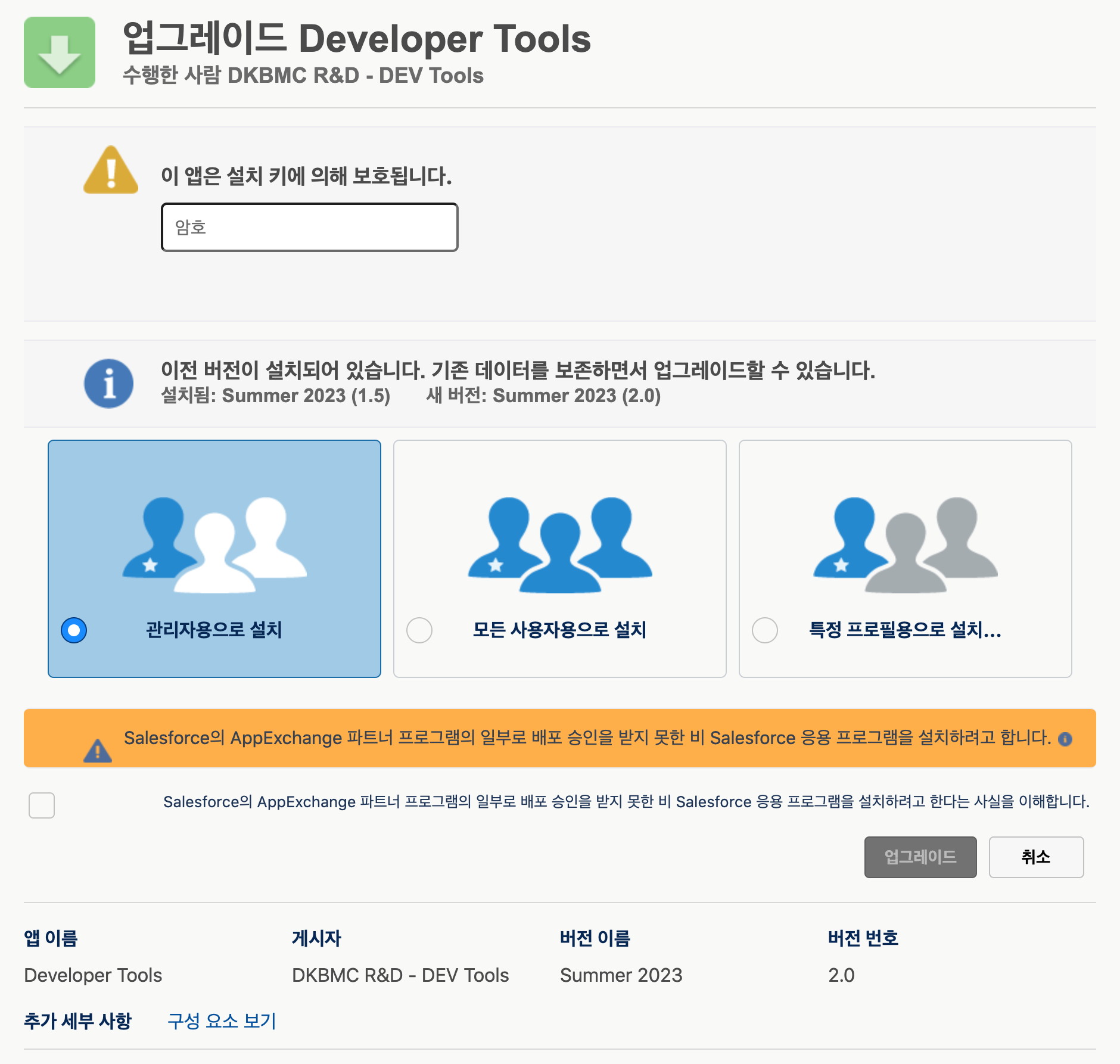Click the 버전 번호 column header
Viewport: 1120px width, 1064px height.
tap(863, 938)
